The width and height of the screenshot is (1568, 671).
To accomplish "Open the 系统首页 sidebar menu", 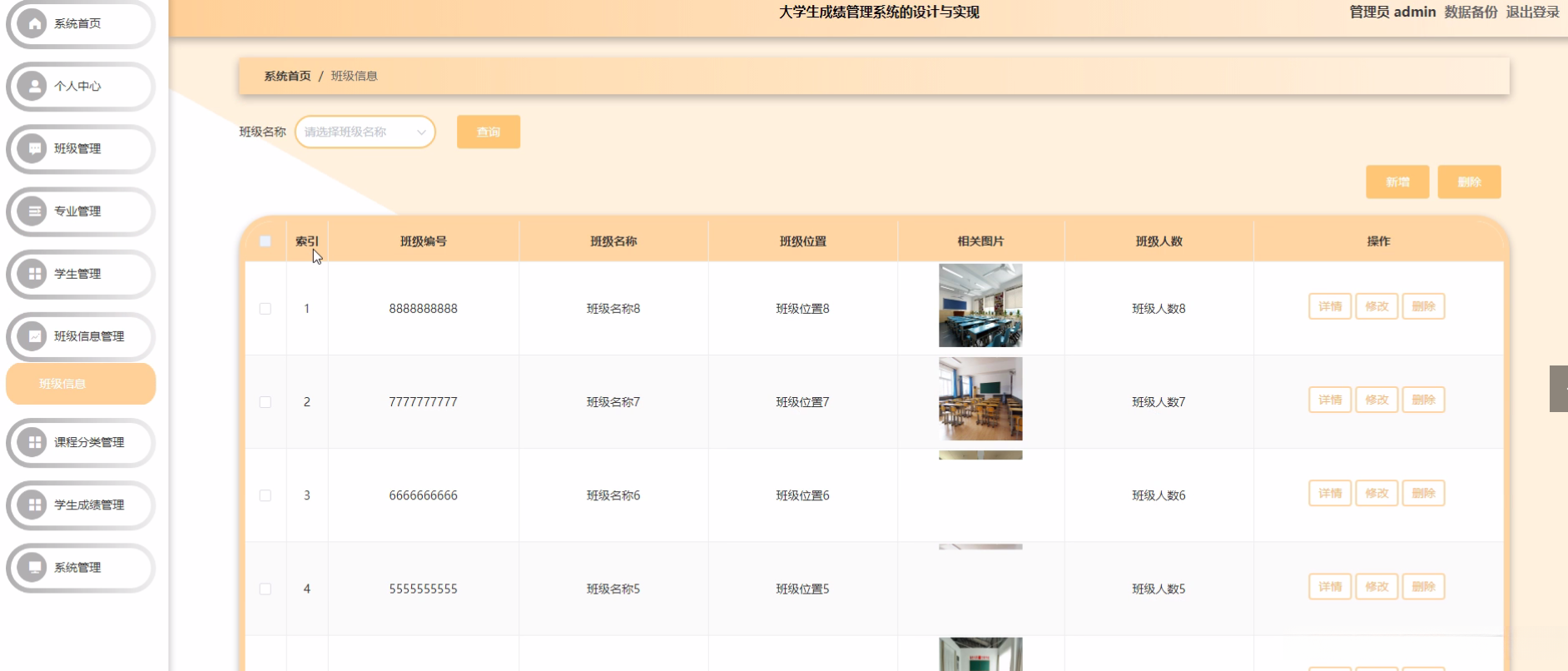I will click(x=81, y=23).
